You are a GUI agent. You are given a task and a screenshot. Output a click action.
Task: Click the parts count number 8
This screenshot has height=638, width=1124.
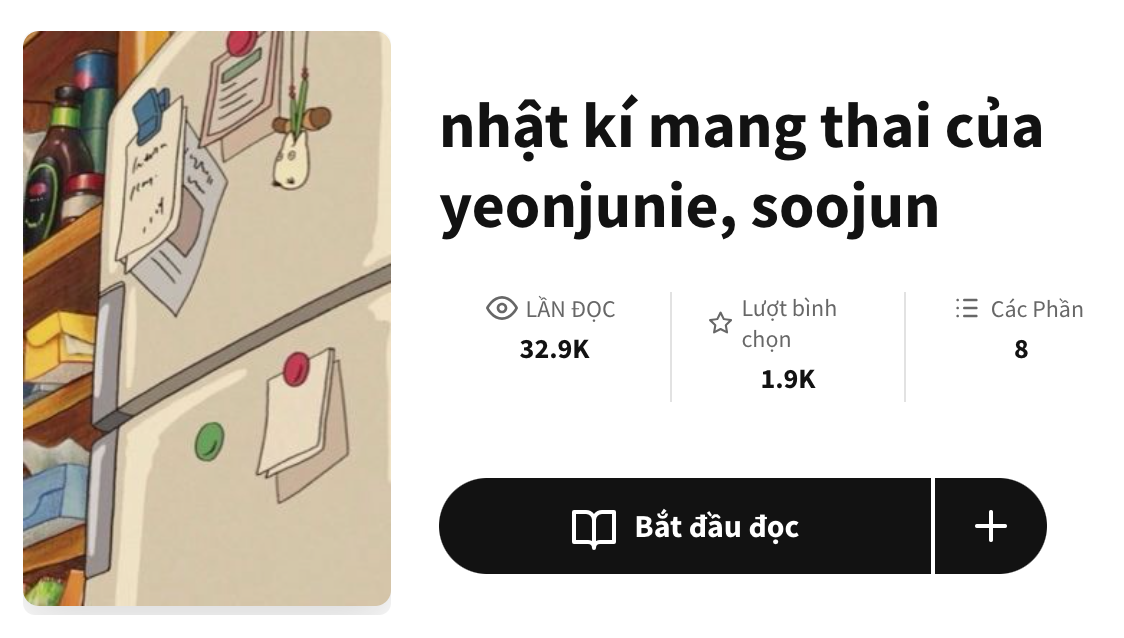[x=1020, y=350]
